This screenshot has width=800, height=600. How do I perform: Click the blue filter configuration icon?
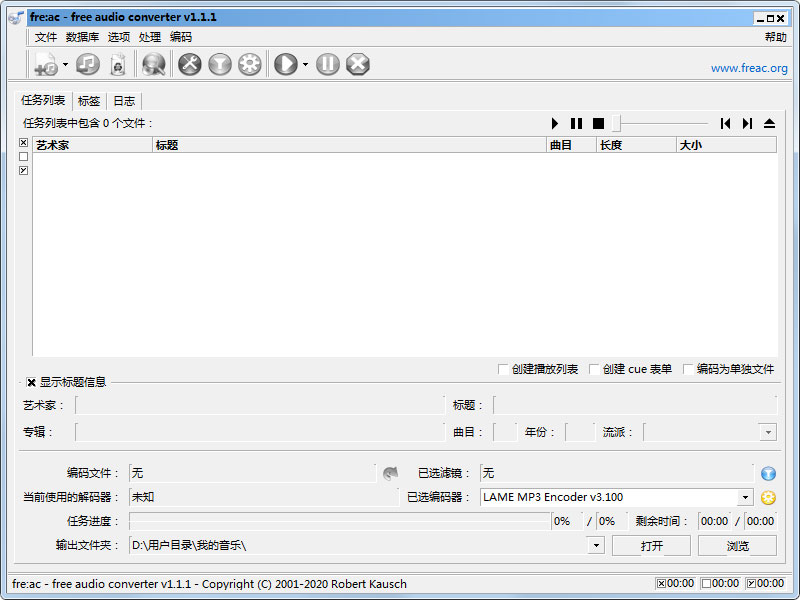point(768,473)
